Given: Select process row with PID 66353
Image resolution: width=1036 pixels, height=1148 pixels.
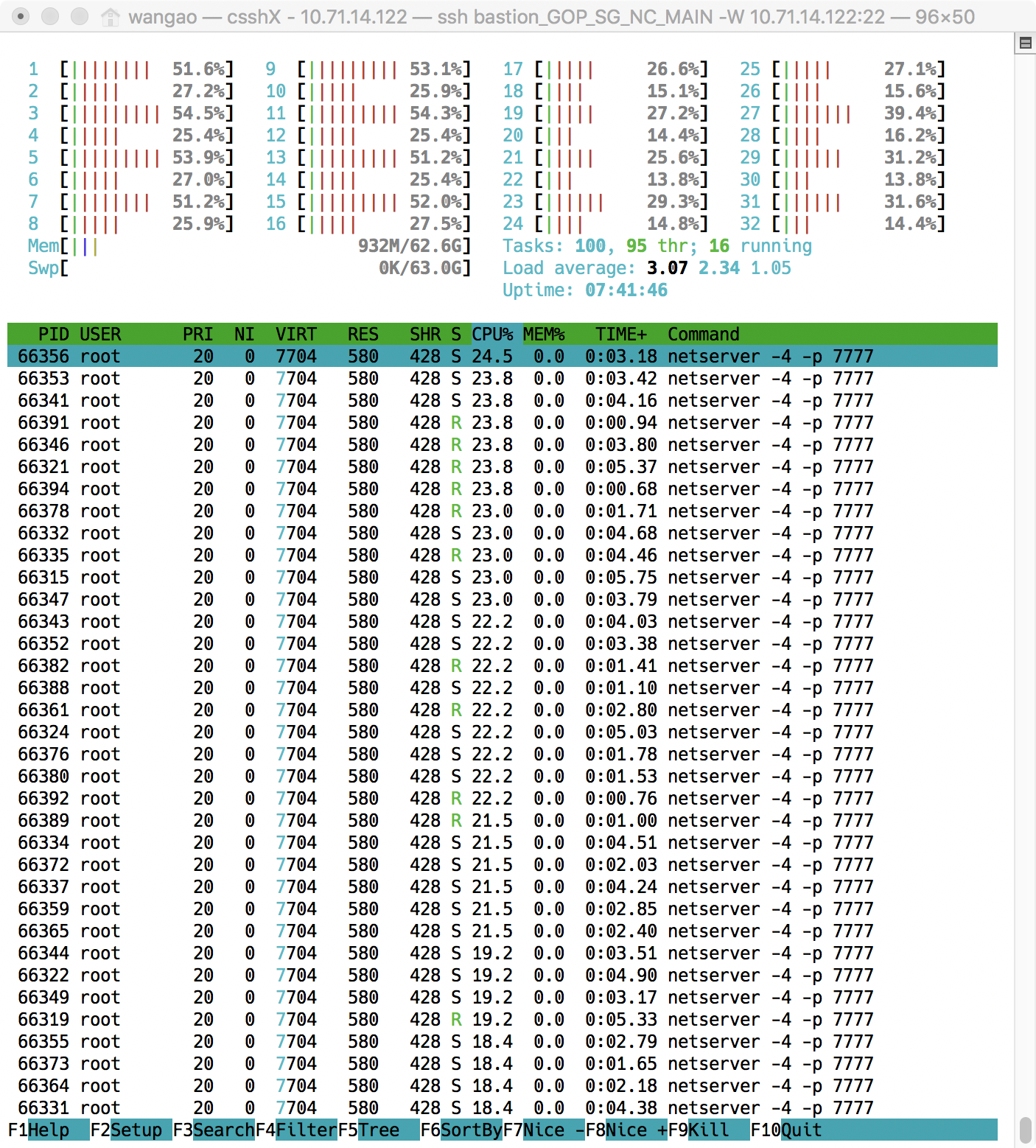Looking at the screenshot, I should pyautogui.click(x=503, y=378).
